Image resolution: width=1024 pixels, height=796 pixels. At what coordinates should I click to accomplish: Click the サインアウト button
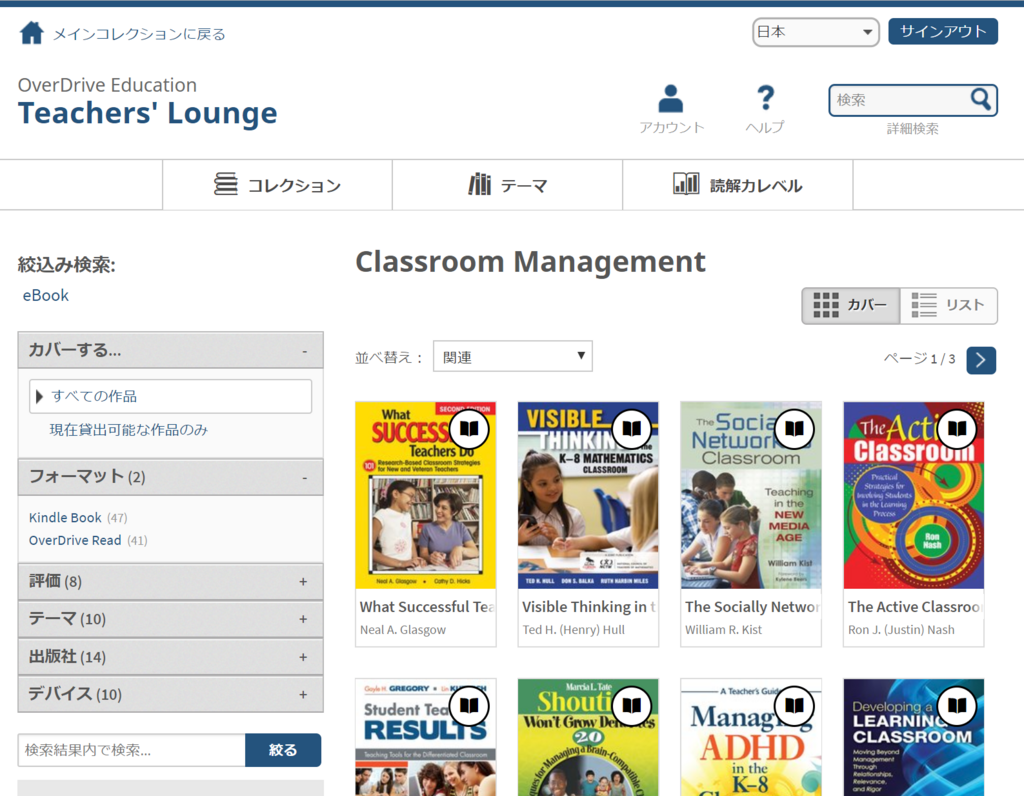[943, 31]
